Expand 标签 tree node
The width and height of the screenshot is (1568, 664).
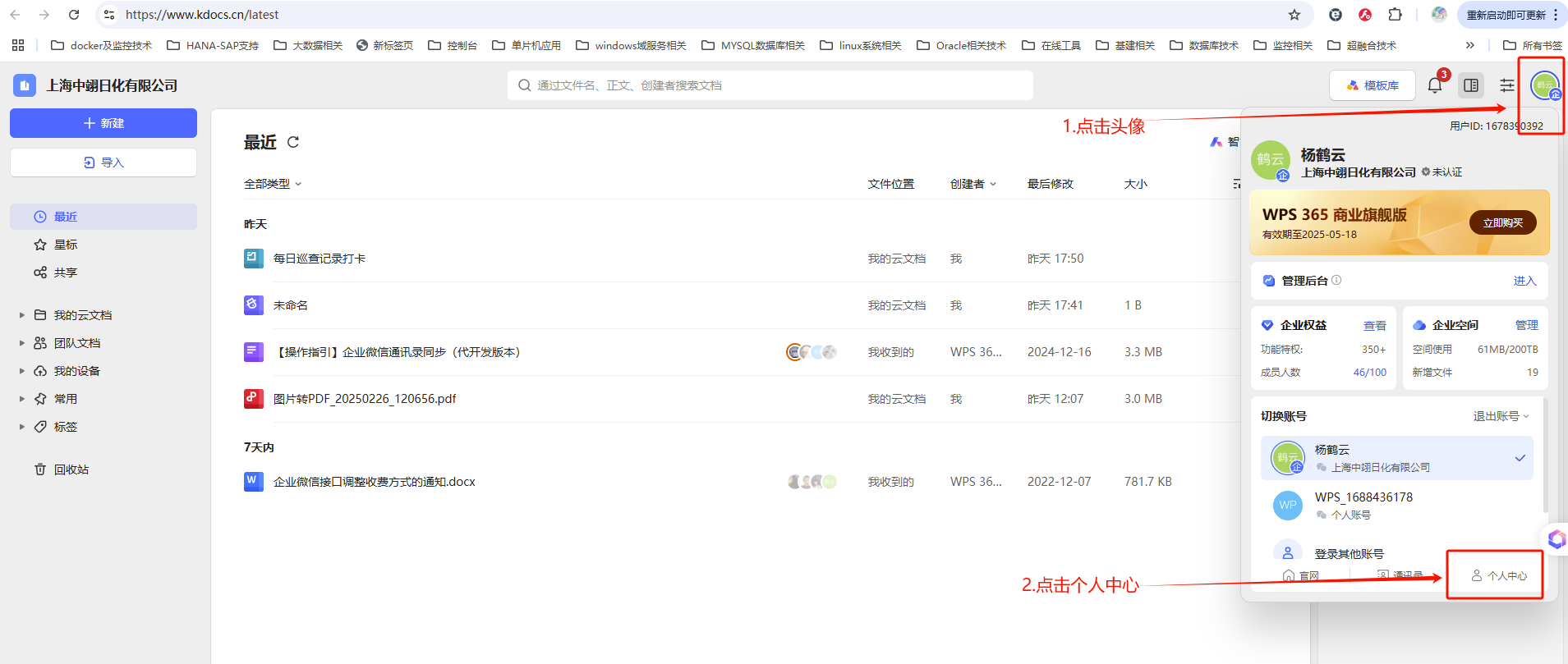21,427
